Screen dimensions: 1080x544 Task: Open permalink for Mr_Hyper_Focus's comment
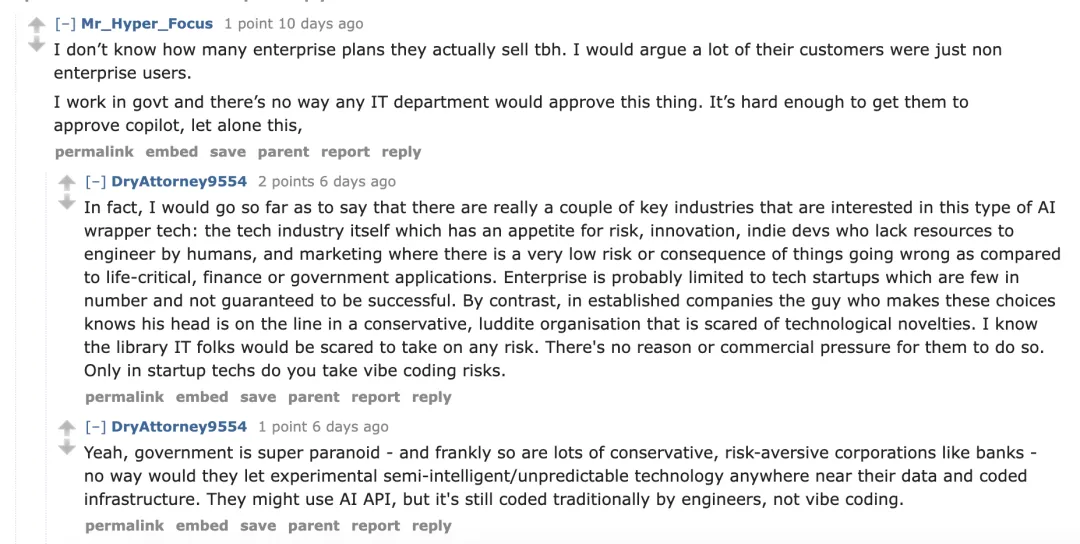(x=94, y=152)
